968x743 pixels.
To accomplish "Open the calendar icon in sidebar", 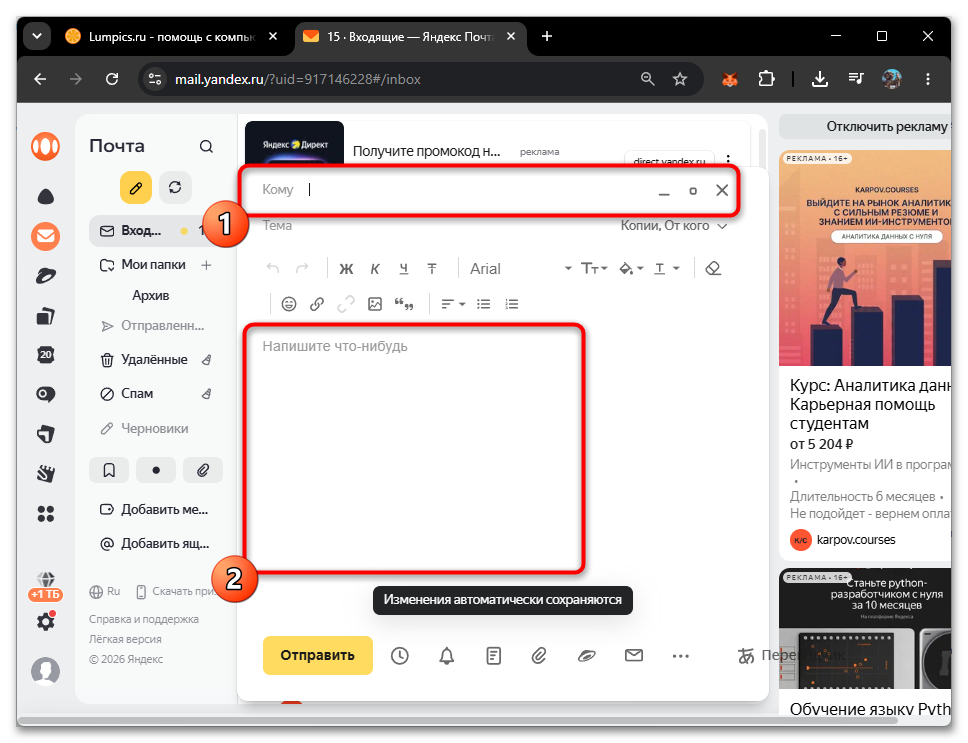I will [x=46, y=355].
